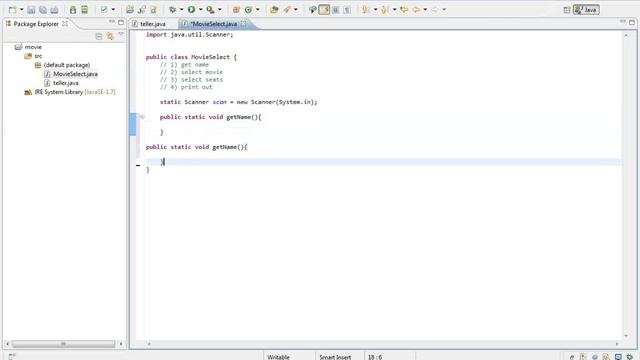Click the Previous Annotation arrow icon
The image size is (640, 360).
coord(384,9)
